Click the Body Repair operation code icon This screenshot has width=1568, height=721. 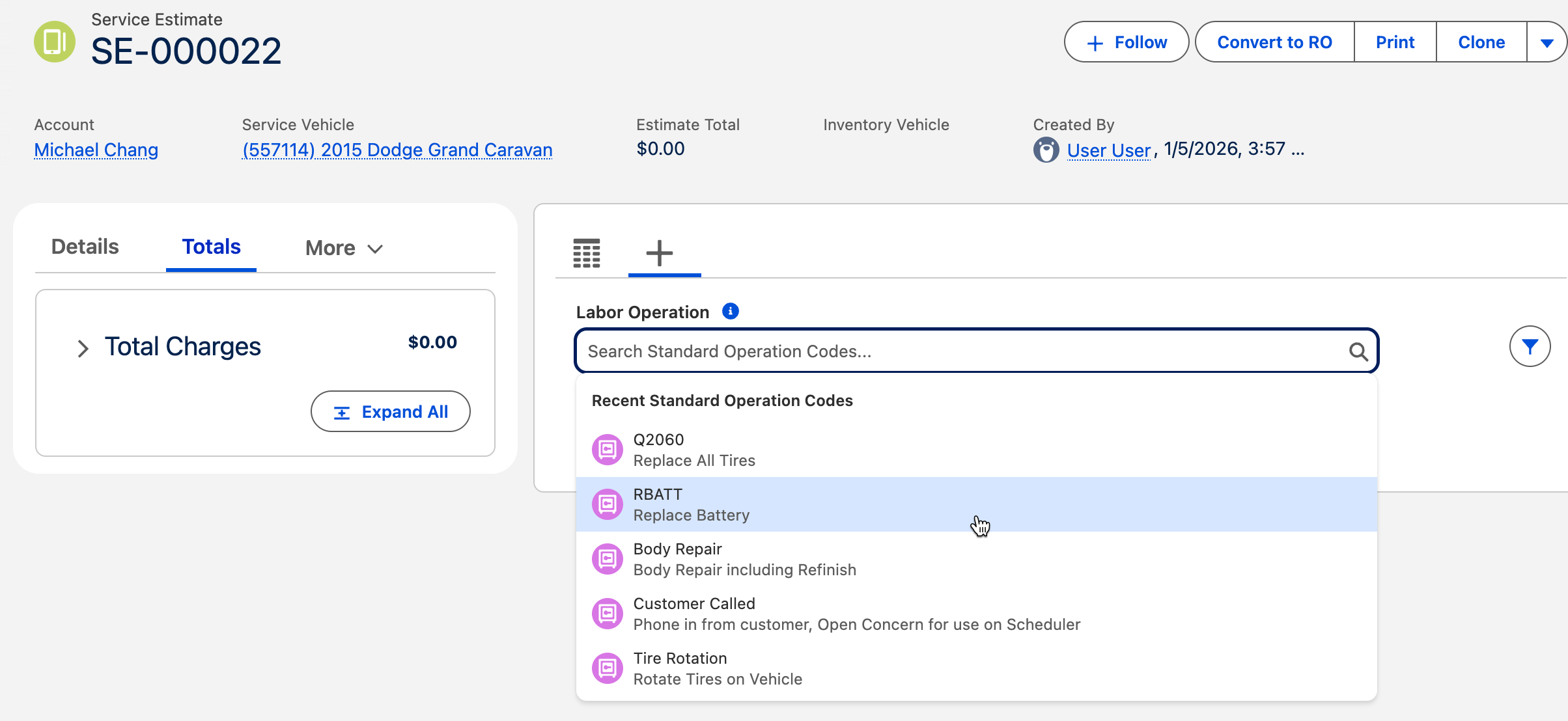tap(607, 559)
